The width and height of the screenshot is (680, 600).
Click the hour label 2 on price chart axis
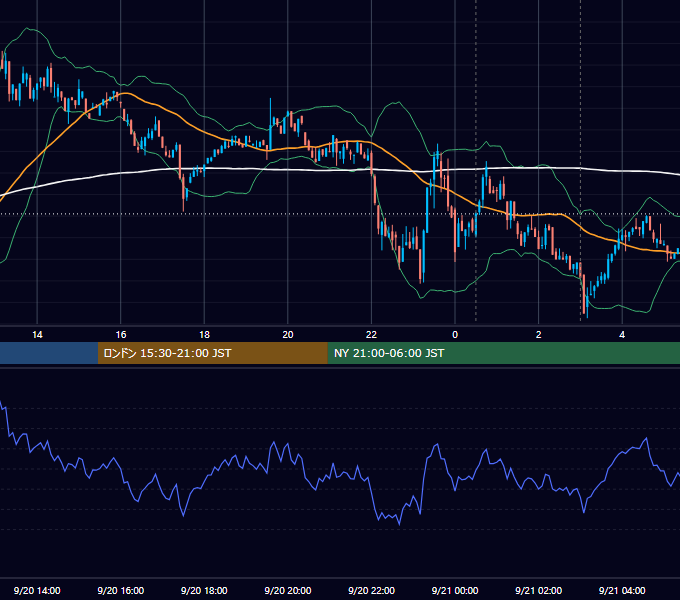539,335
